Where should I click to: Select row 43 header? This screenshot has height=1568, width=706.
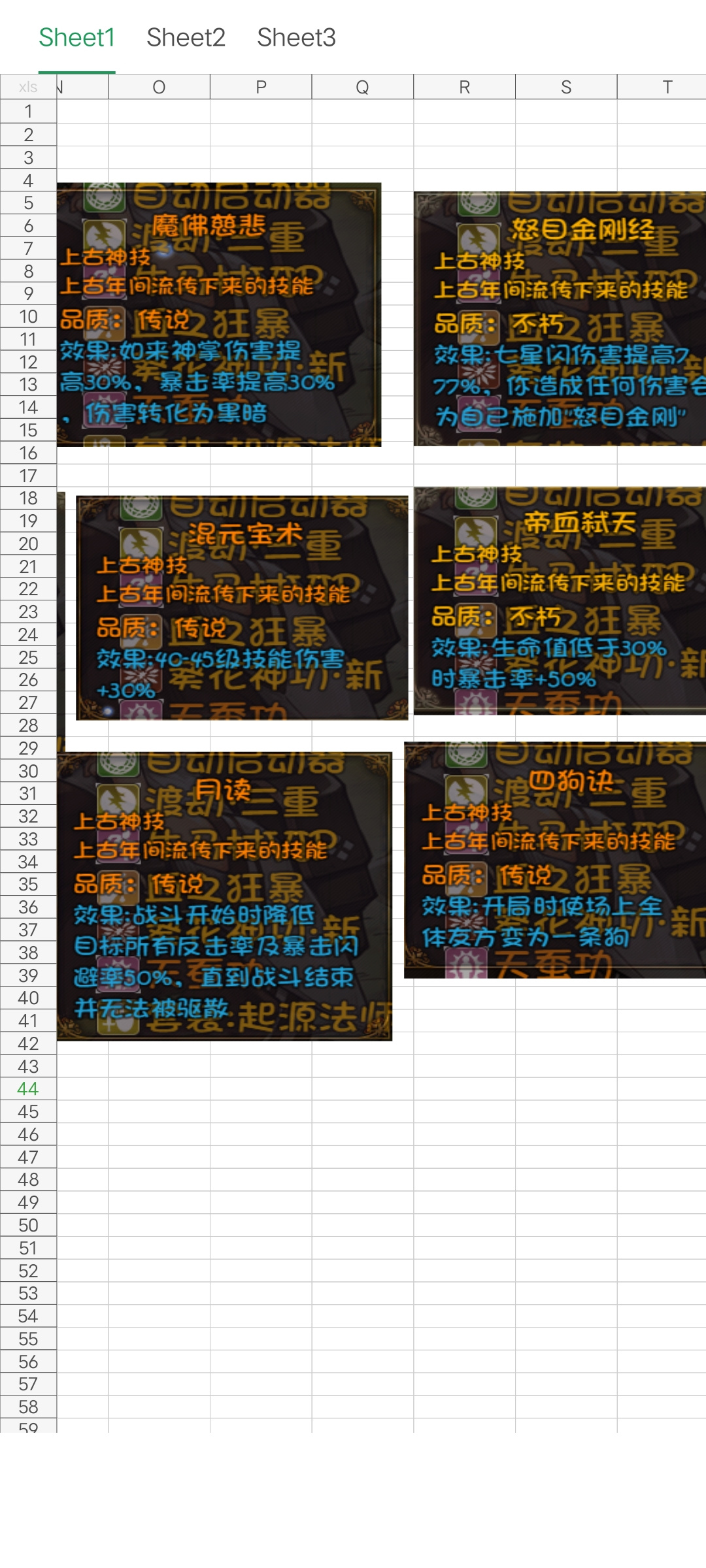click(28, 1066)
